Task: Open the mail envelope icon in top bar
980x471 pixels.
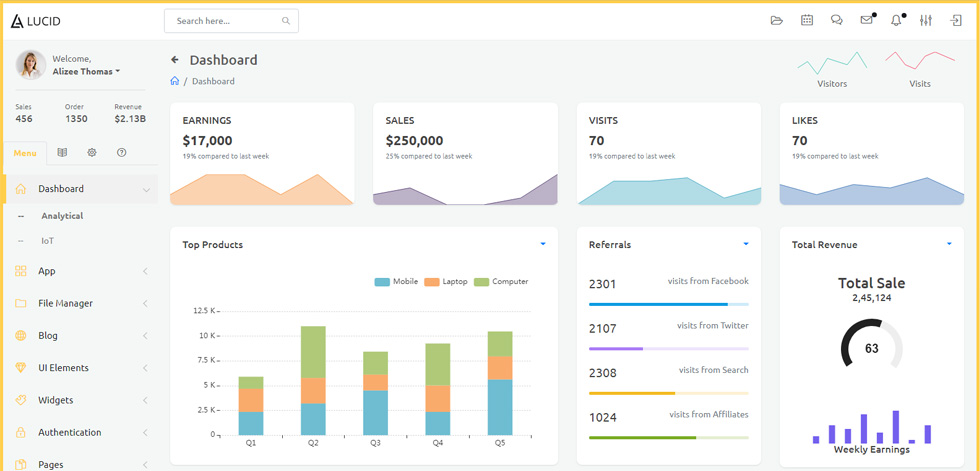Action: tap(866, 21)
